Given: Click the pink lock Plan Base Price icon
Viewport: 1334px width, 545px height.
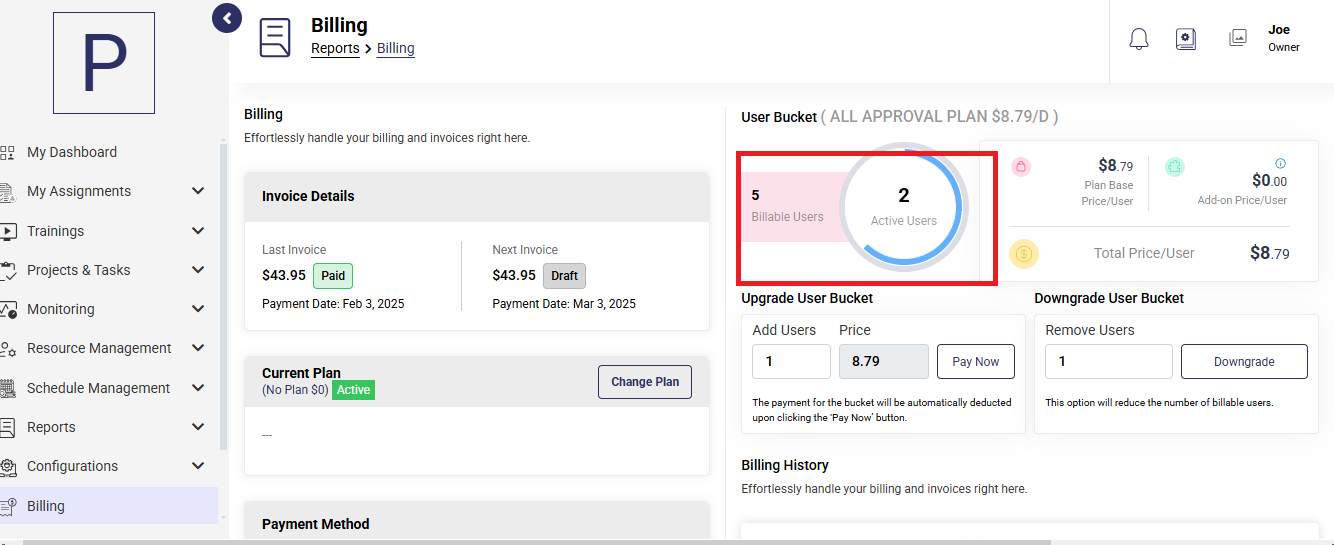Looking at the screenshot, I should coord(1021,167).
